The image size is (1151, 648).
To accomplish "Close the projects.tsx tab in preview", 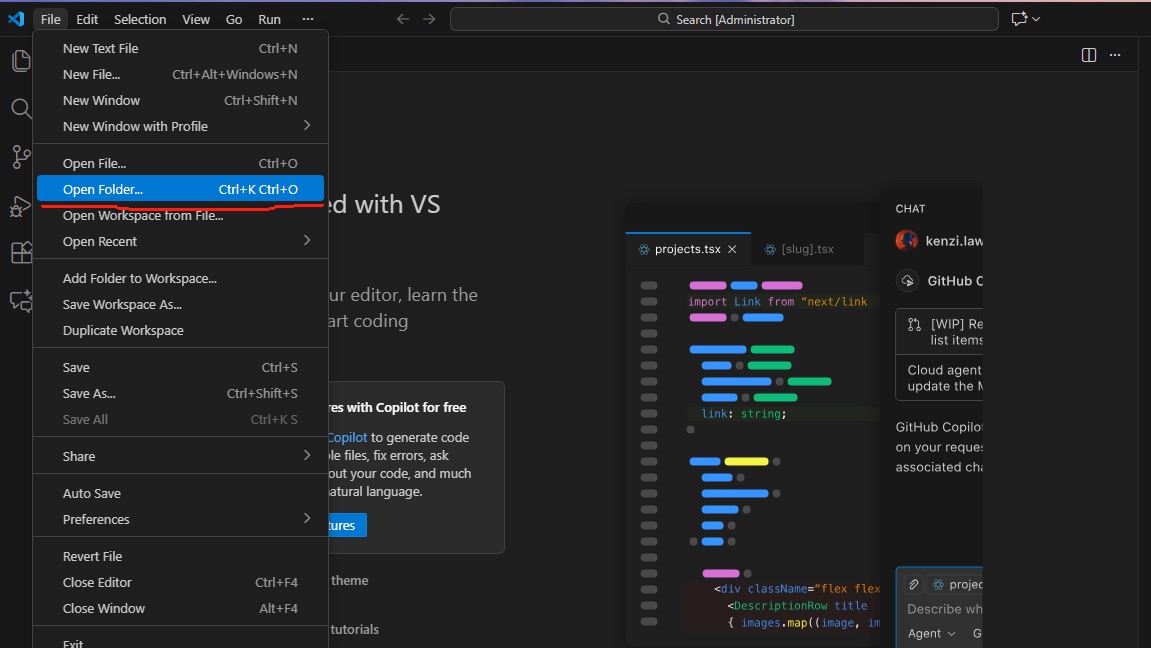I will pos(732,250).
